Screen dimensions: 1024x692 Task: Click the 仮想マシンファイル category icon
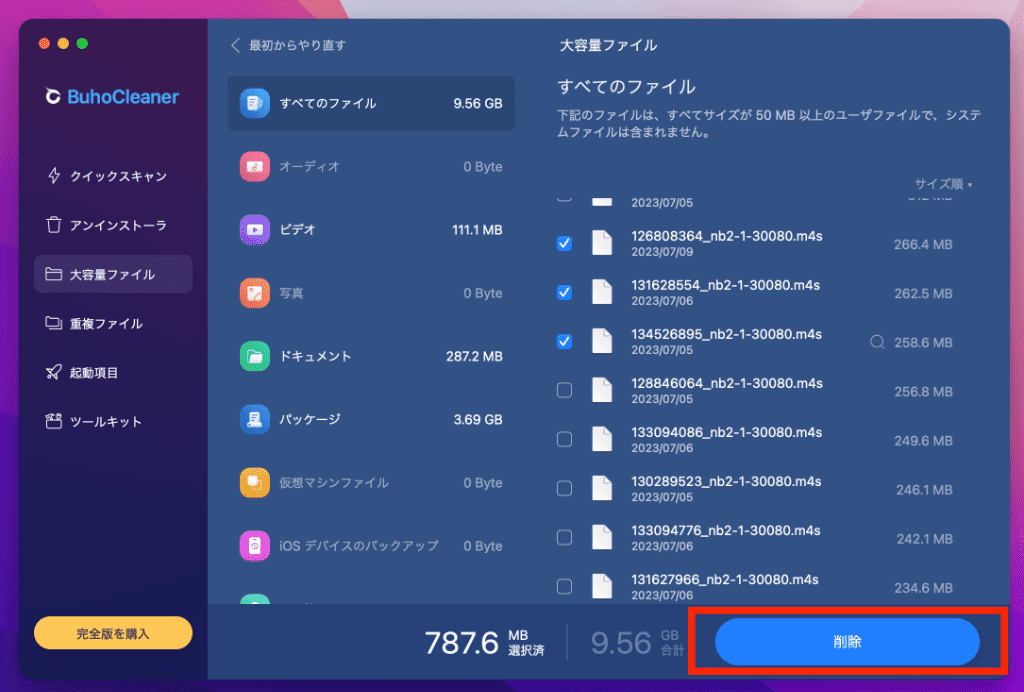255,482
